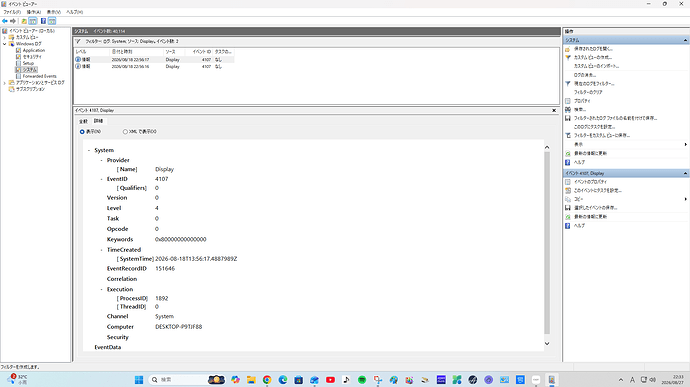Open the ファイル(F) menu
Viewport: 690px width, 387px height.
pos(12,12)
